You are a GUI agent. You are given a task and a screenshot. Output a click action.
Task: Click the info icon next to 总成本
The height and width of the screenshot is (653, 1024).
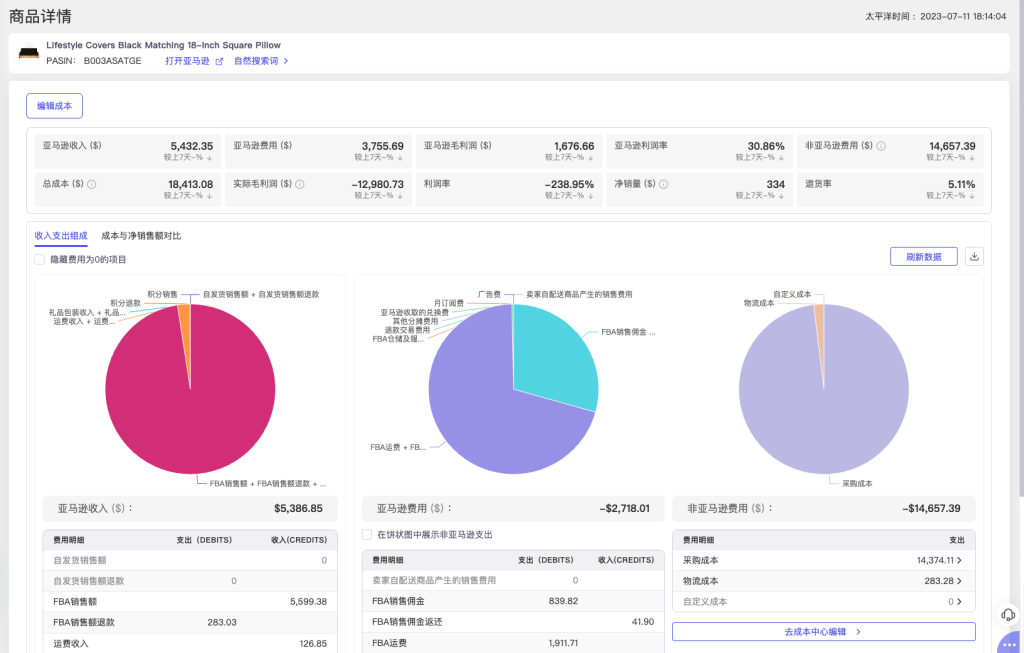pyautogui.click(x=91, y=184)
